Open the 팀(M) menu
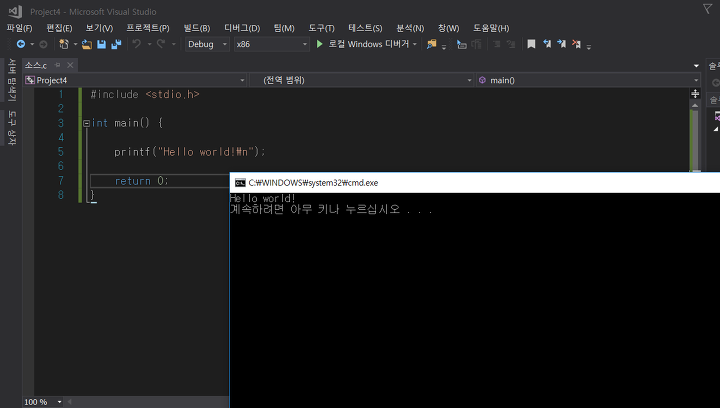The image size is (720, 408). click(284, 28)
